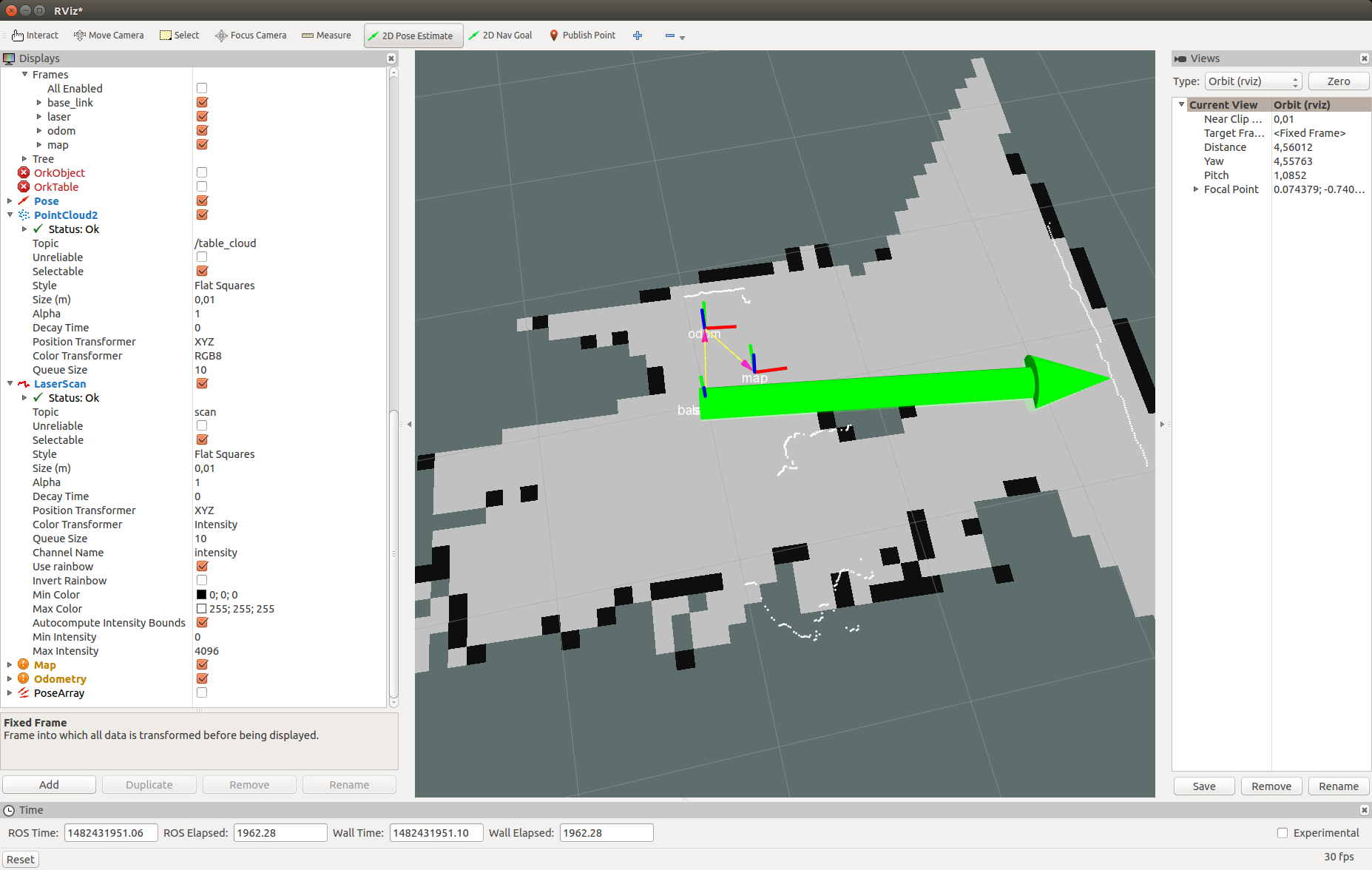Open the view Type dropdown

coord(1253,81)
